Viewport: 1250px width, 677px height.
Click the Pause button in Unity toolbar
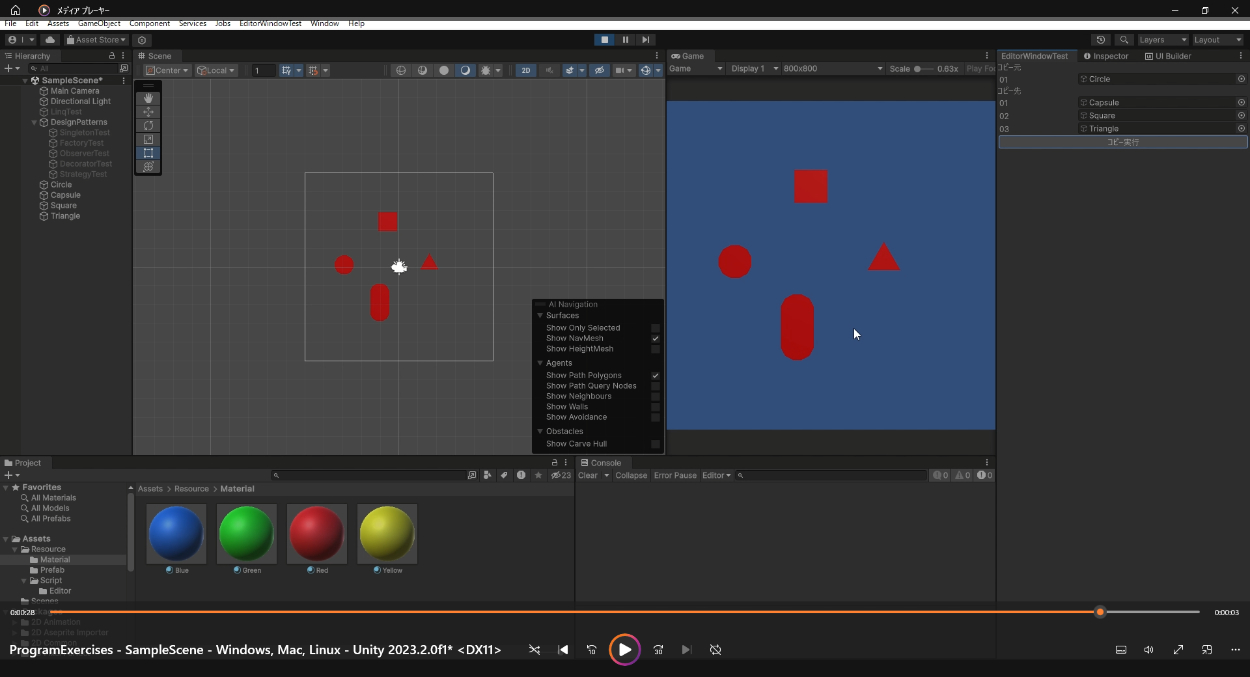626,40
